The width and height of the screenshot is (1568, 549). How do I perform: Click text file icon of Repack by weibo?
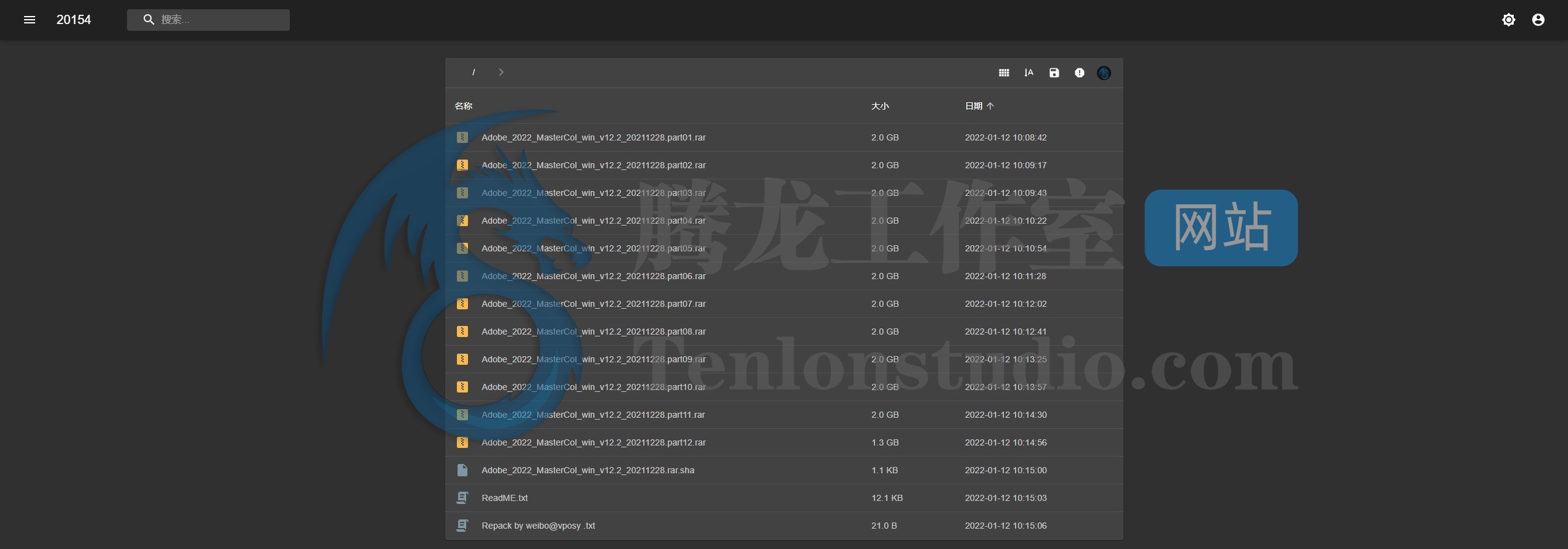coord(462,526)
